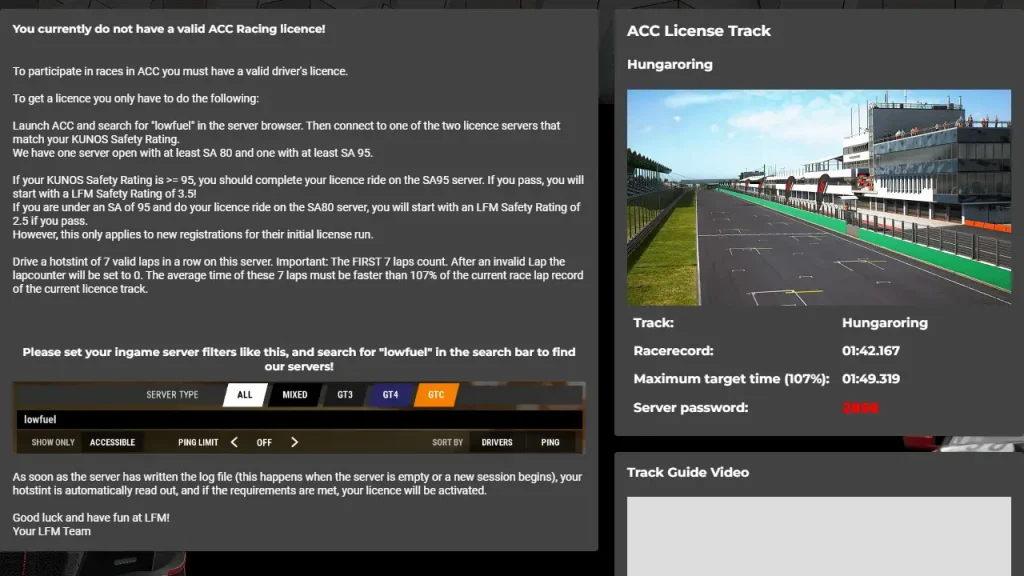This screenshot has width=1024, height=576.
Task: Sort the server list by DRIVERS
Action: (498, 442)
